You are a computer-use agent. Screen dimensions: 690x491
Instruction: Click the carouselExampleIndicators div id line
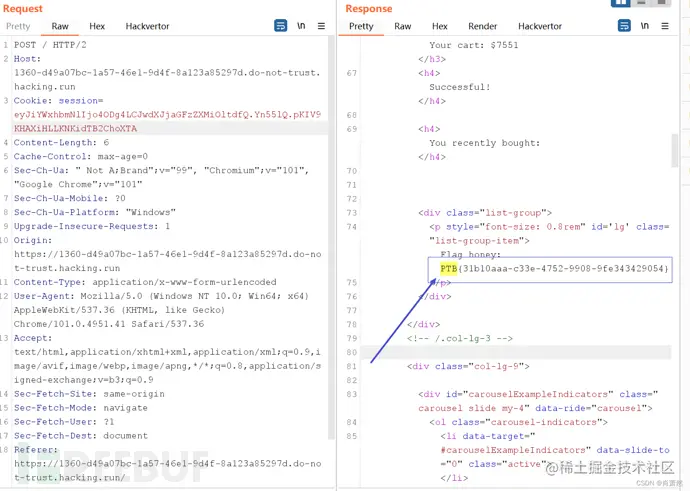click(x=538, y=394)
